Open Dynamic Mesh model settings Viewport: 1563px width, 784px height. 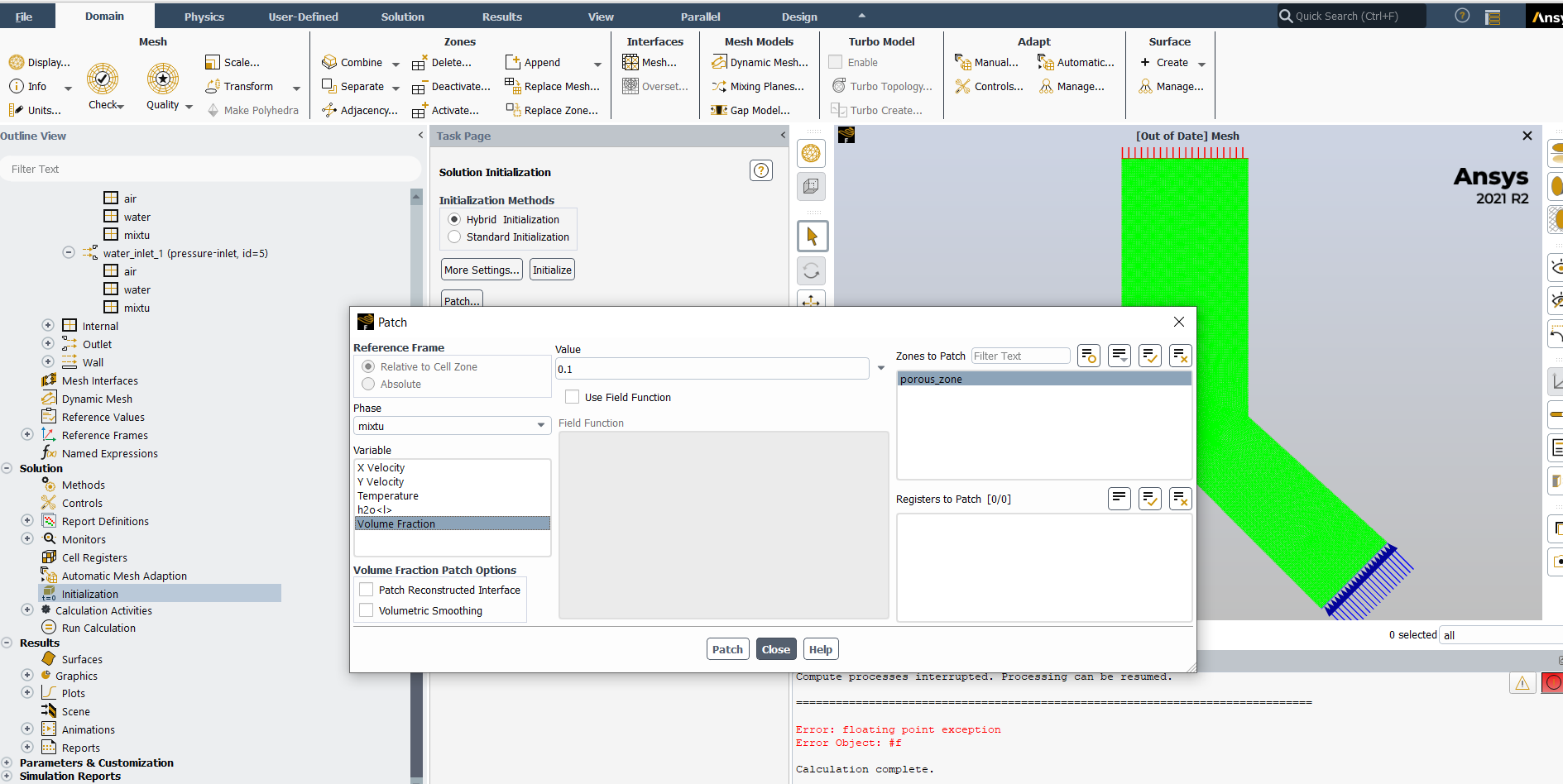click(x=760, y=62)
